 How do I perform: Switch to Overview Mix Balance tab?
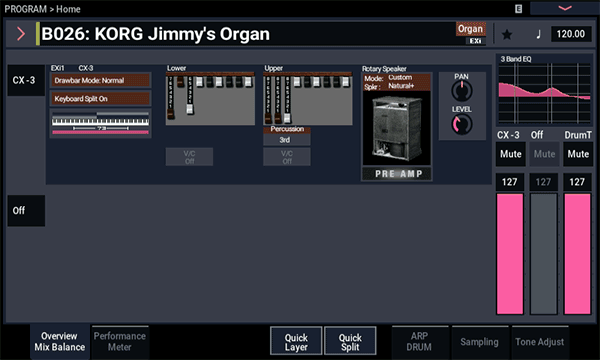pos(60,341)
